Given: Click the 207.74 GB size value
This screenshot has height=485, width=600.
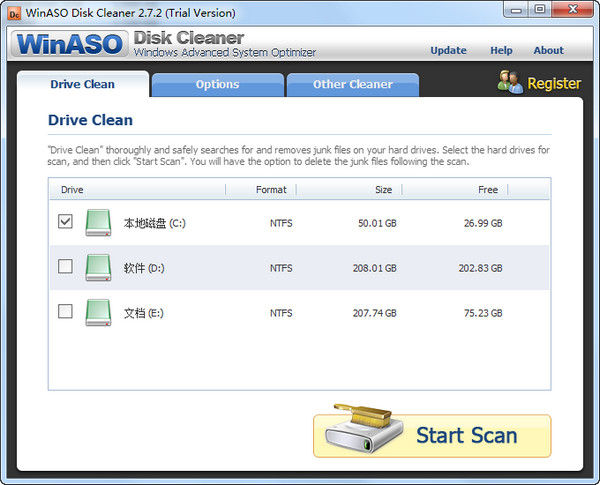Looking at the screenshot, I should coord(375,313).
